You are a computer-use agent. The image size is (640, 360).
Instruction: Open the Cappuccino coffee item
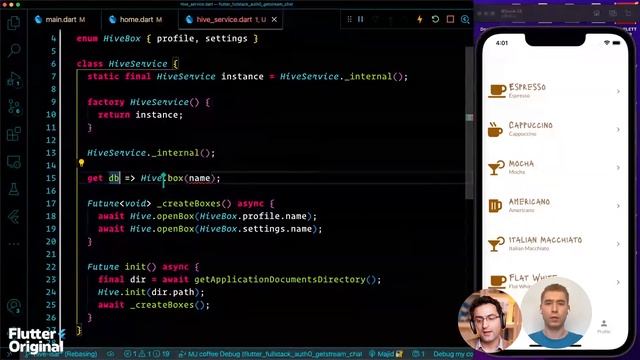tap(554, 129)
